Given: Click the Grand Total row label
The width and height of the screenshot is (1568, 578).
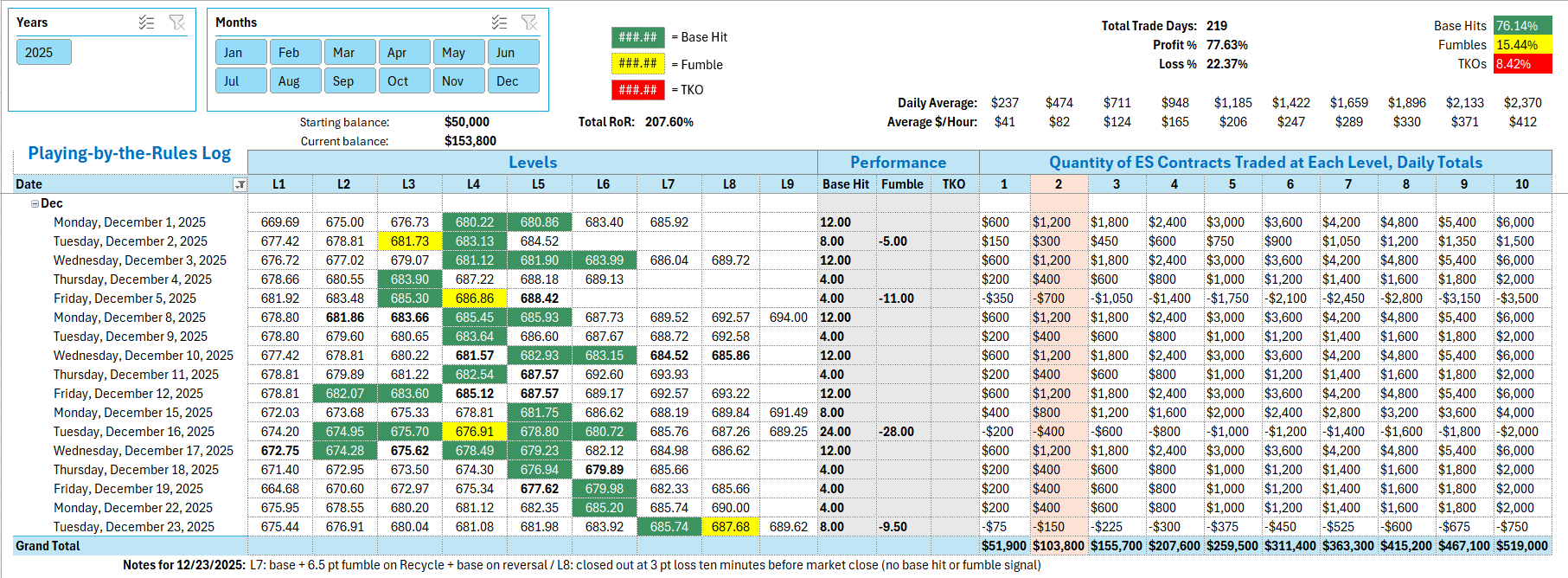Looking at the screenshot, I should point(48,546).
